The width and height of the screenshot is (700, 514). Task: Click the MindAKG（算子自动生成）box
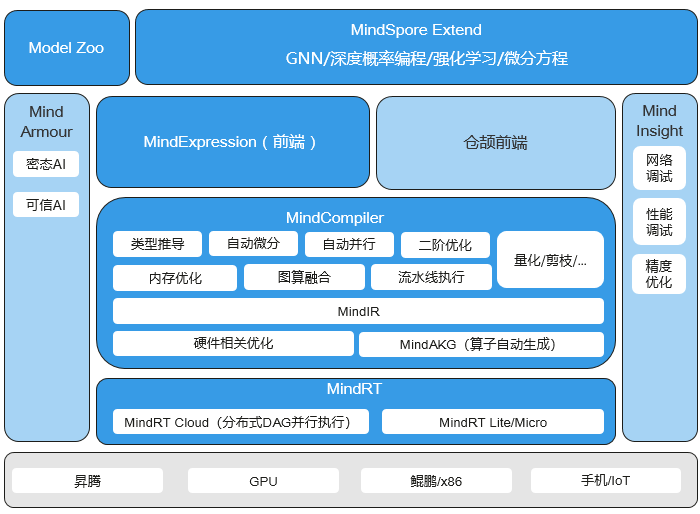(x=481, y=344)
